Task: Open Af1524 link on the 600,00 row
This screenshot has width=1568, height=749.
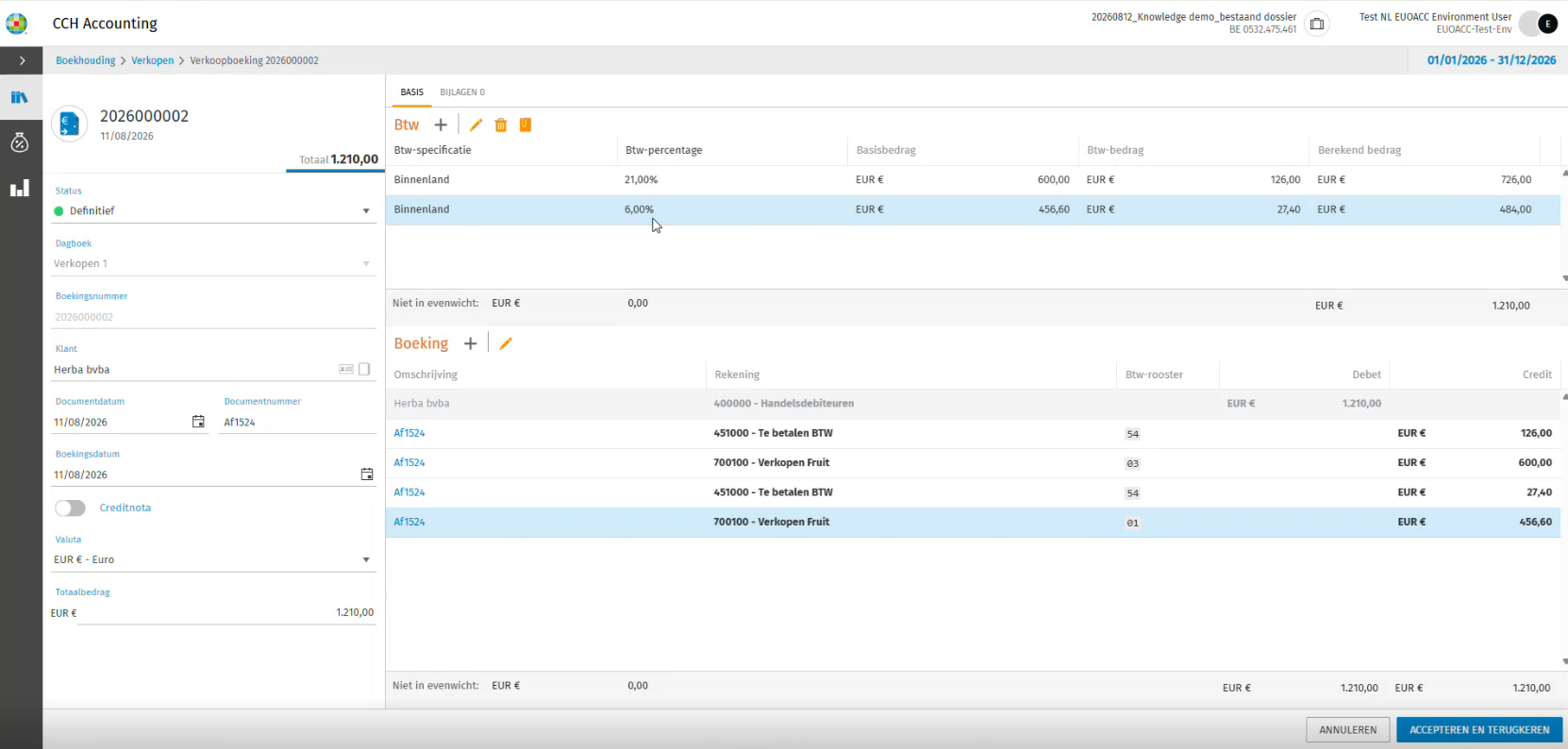Action: [x=409, y=462]
